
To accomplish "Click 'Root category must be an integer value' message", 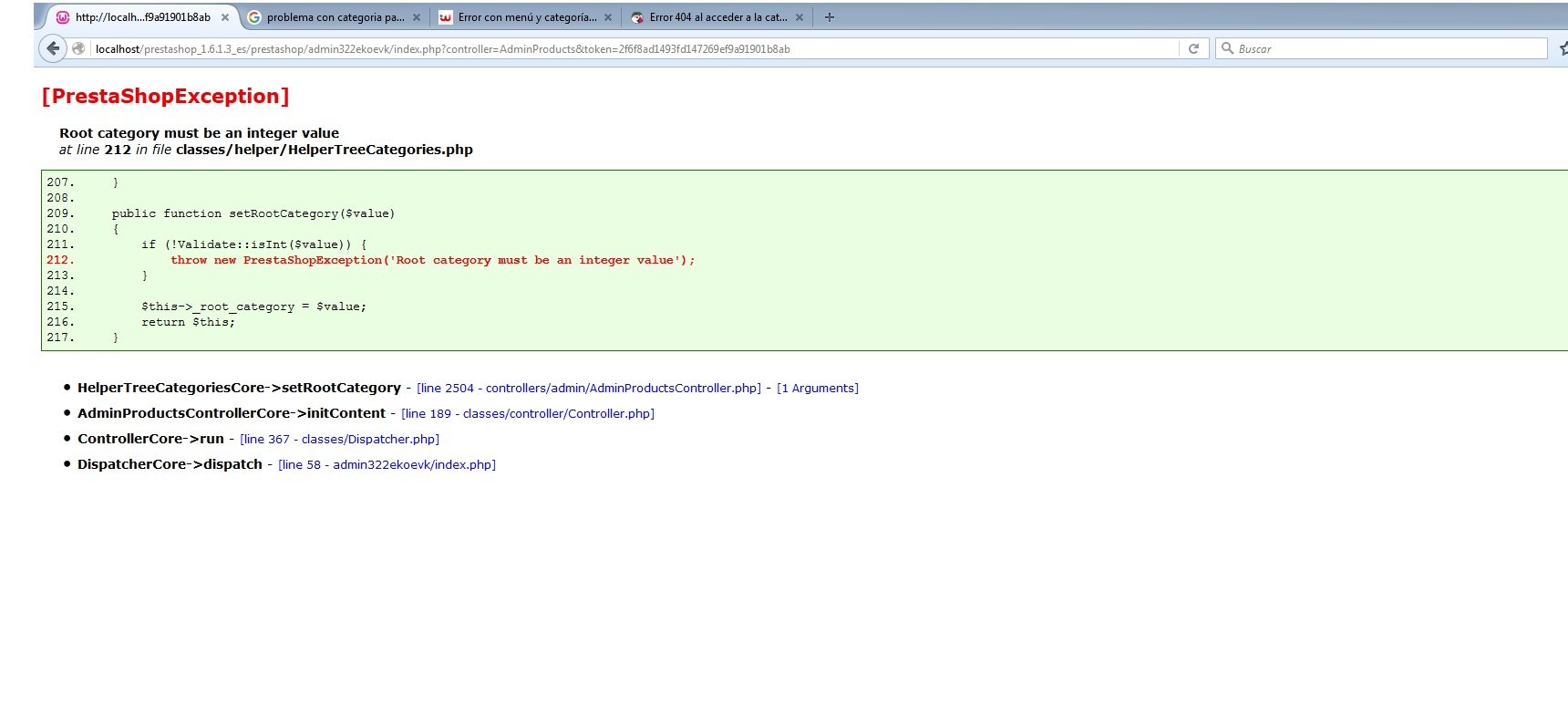I will tap(199, 133).
